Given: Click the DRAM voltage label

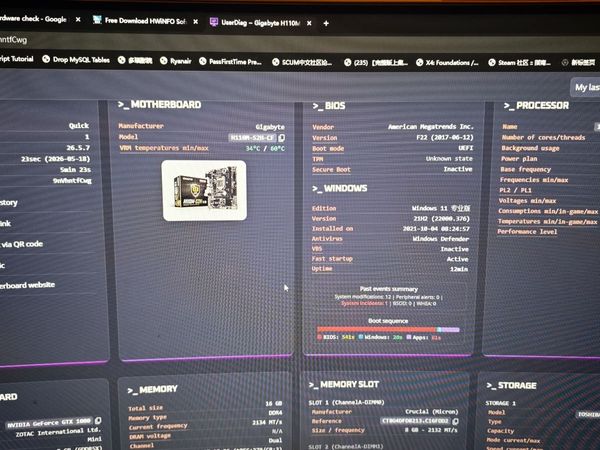Looking at the screenshot, I should (150, 436).
